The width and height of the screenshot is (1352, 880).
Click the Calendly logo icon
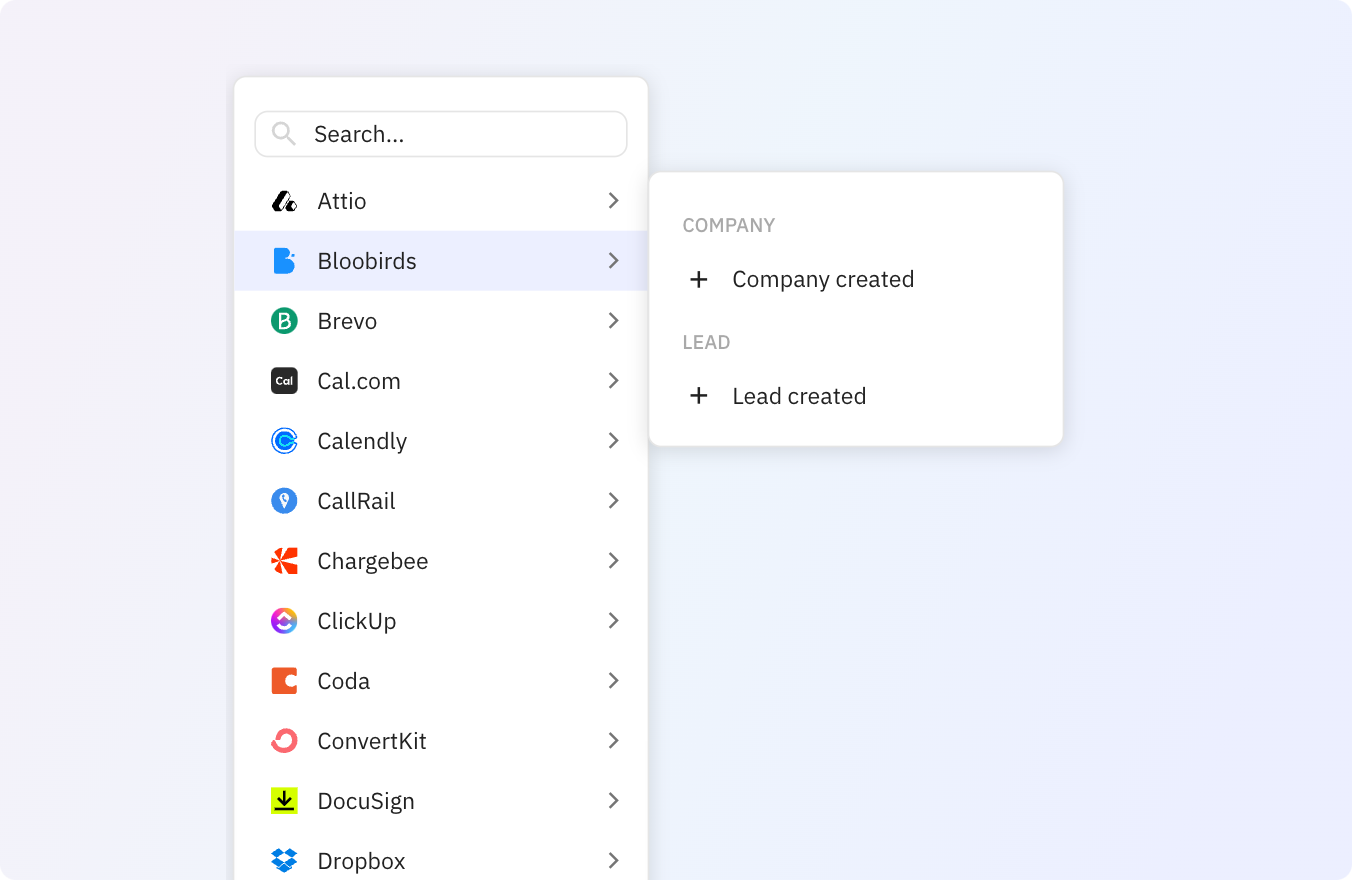[284, 441]
